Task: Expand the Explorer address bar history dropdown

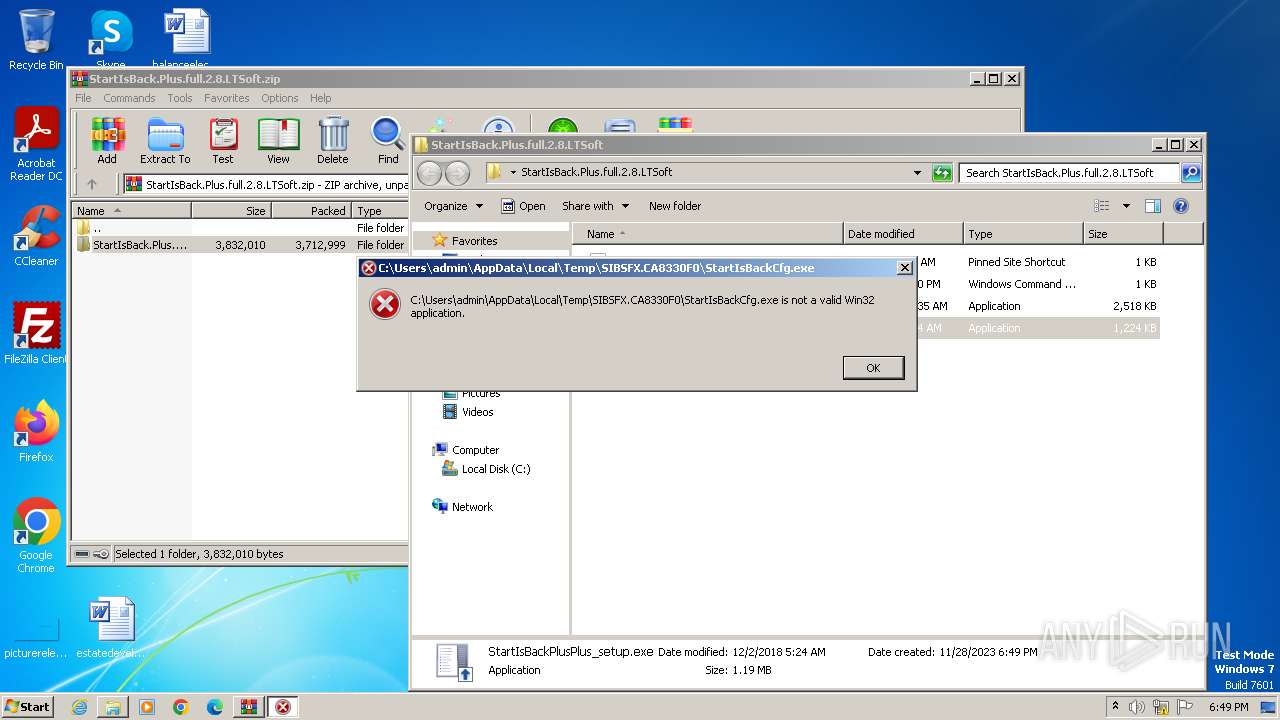Action: [x=917, y=173]
